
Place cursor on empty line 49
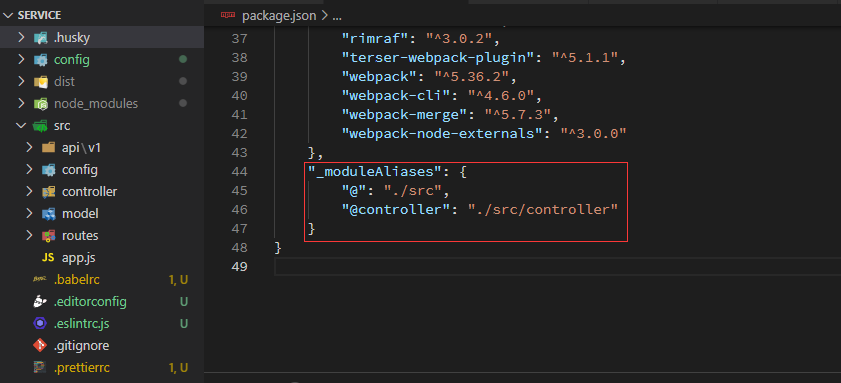(x=557, y=267)
